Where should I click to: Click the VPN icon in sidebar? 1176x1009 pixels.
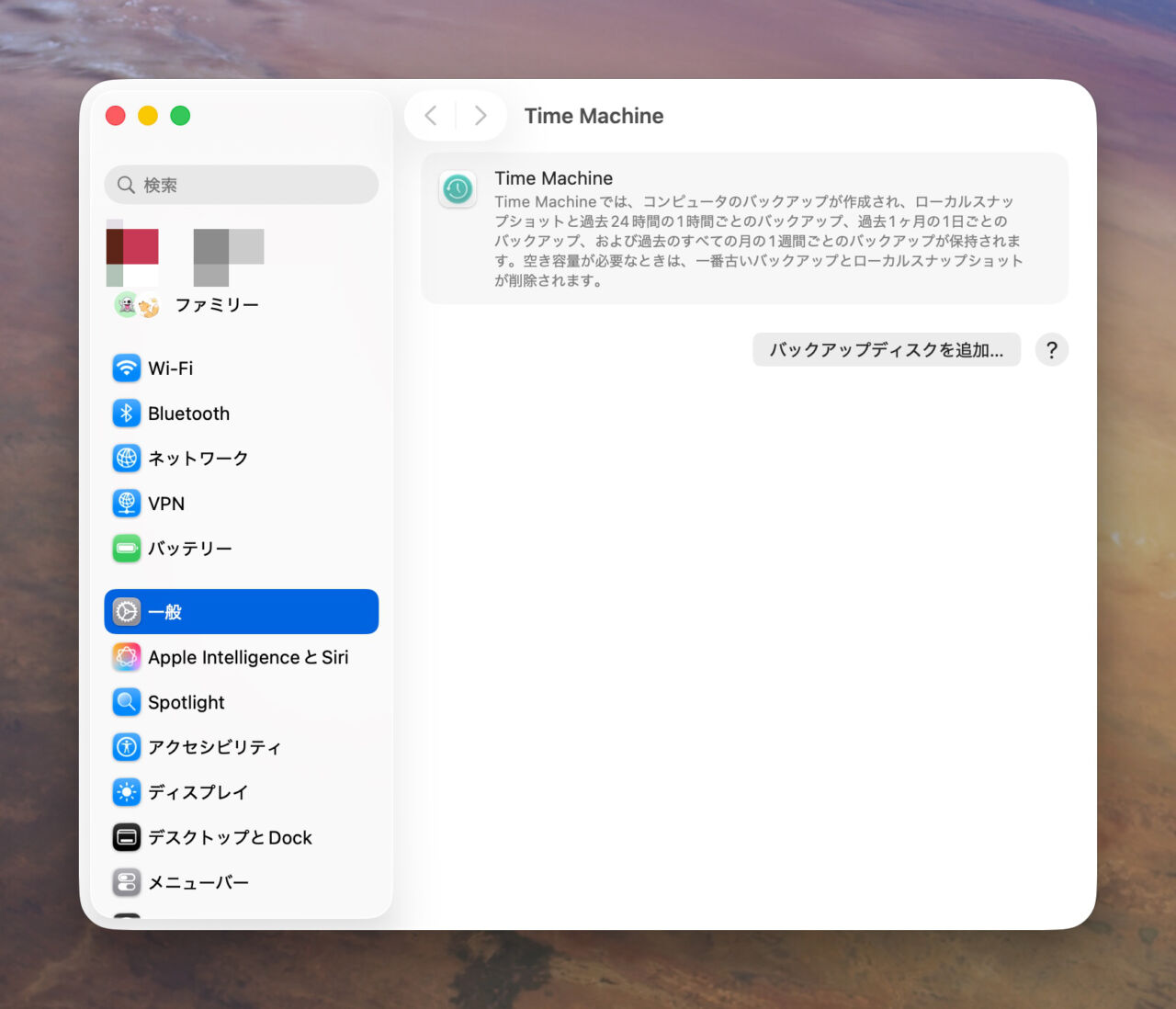[127, 504]
